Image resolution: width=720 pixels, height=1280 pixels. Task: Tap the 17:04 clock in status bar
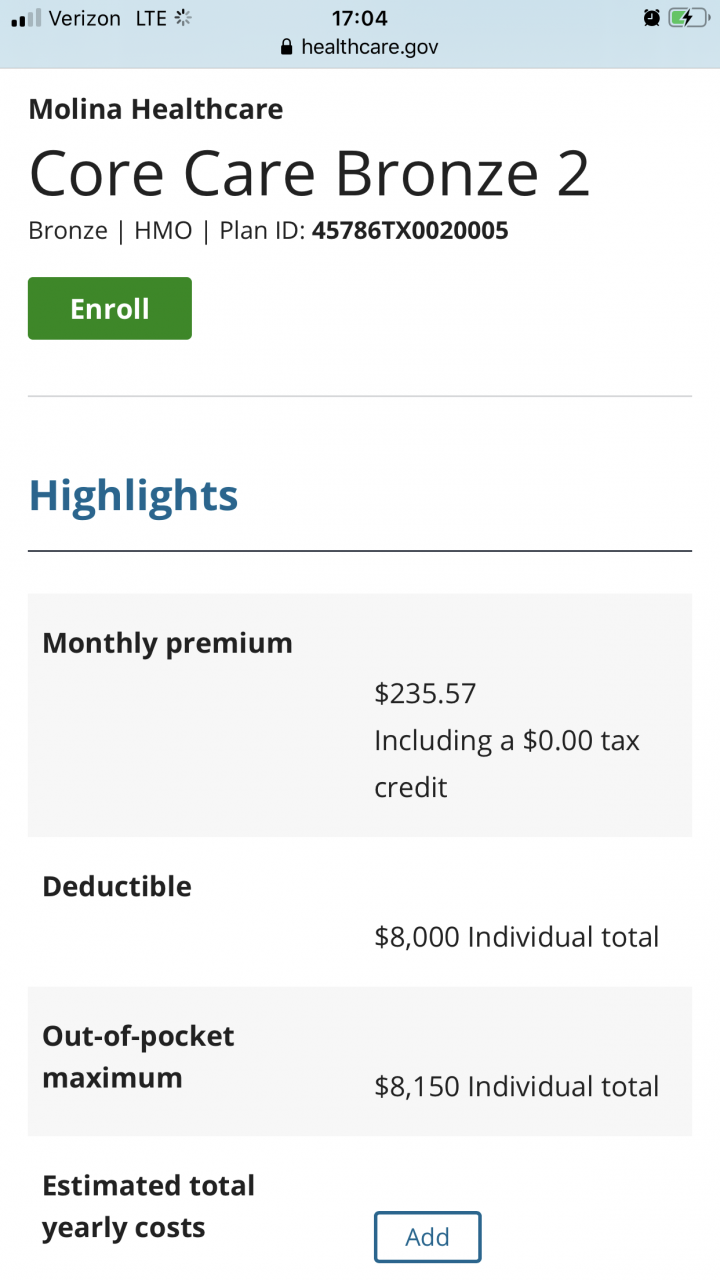[359, 18]
